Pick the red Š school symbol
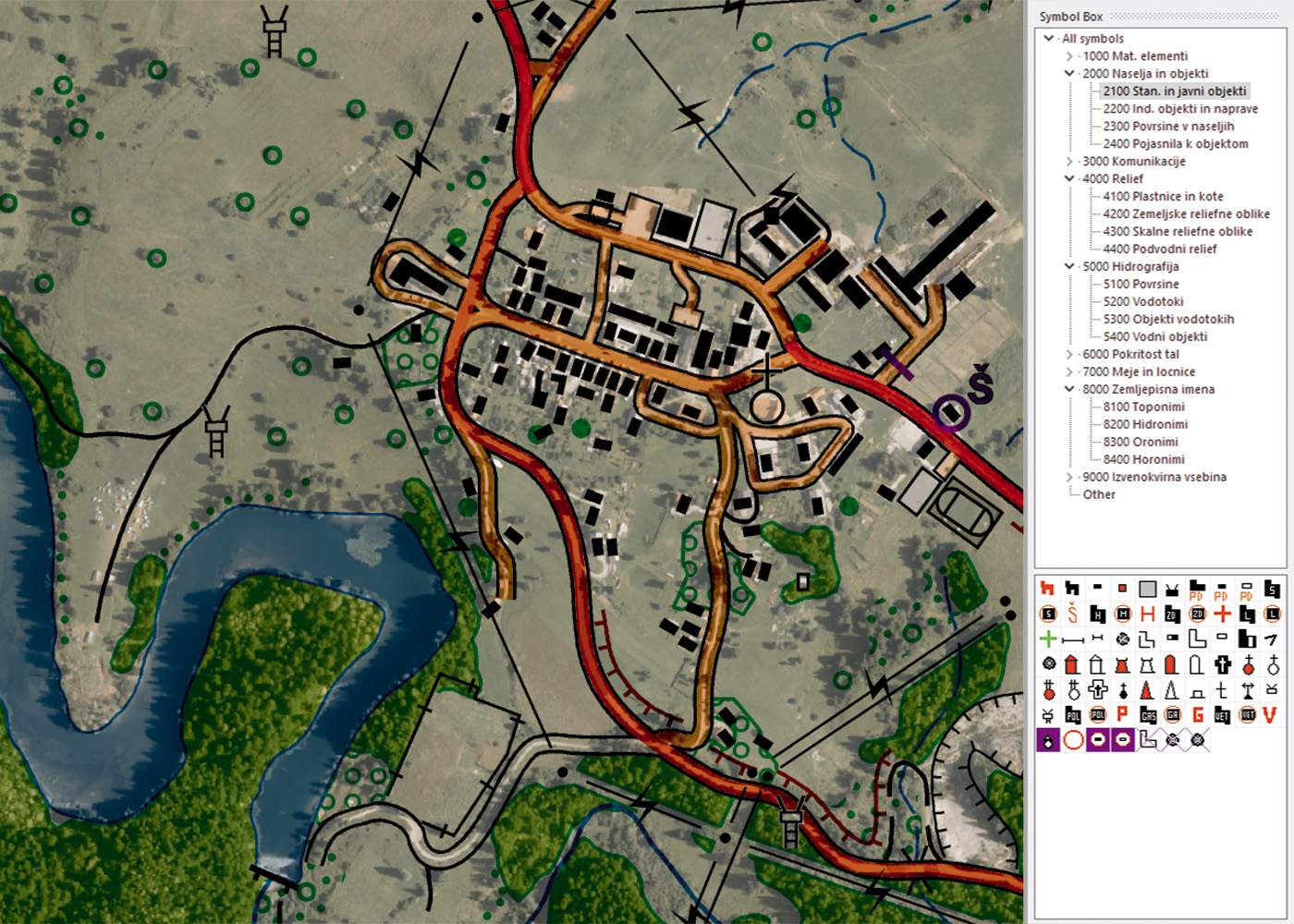Viewport: 1294px width, 924px height. click(x=1072, y=614)
